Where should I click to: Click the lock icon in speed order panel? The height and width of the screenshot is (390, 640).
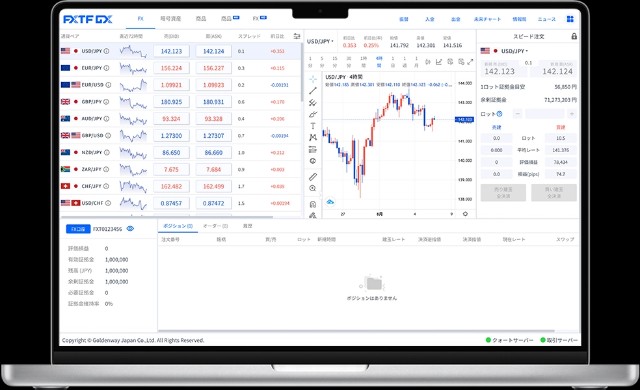[x=574, y=36]
